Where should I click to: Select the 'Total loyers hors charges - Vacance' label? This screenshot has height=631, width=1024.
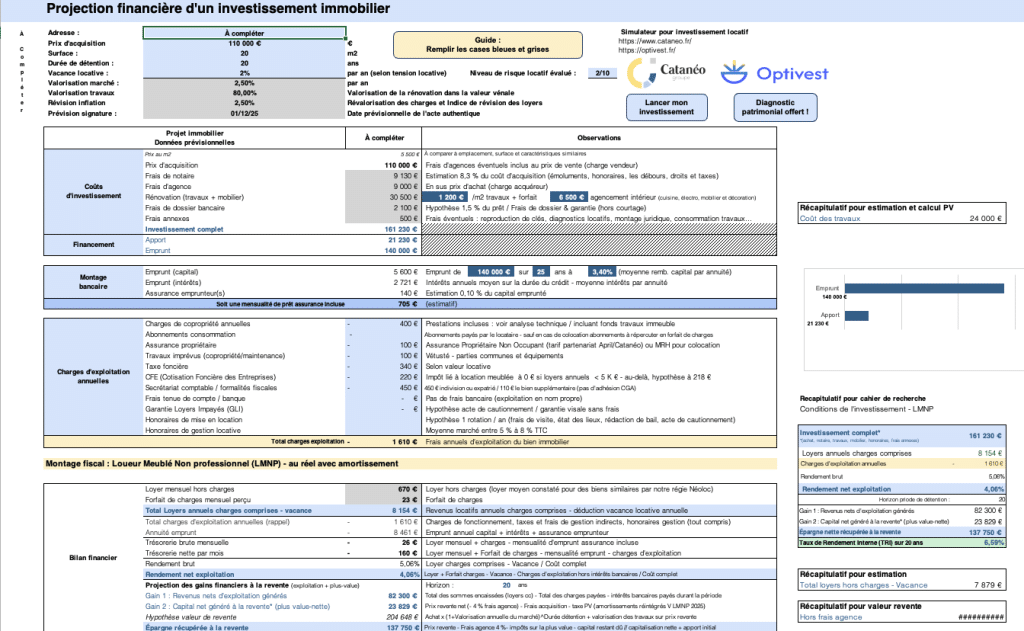click(863, 585)
